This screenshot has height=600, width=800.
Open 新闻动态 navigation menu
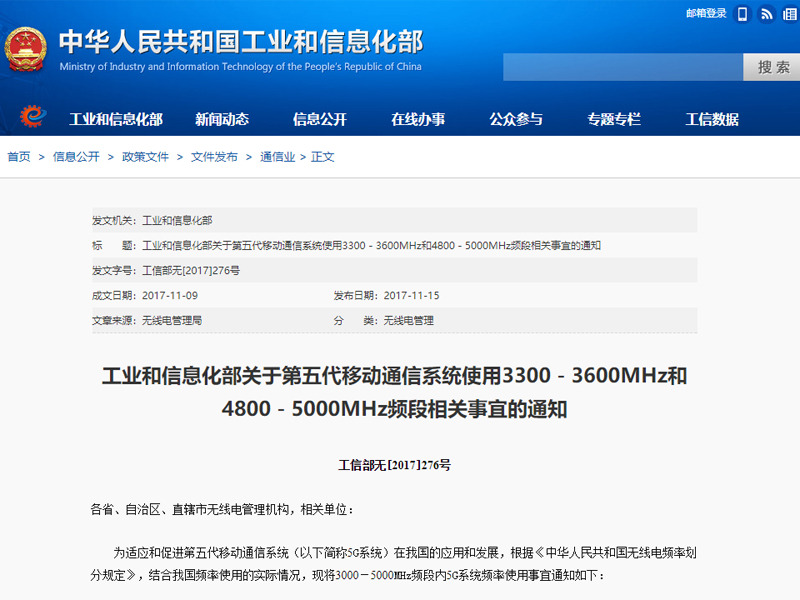point(222,119)
